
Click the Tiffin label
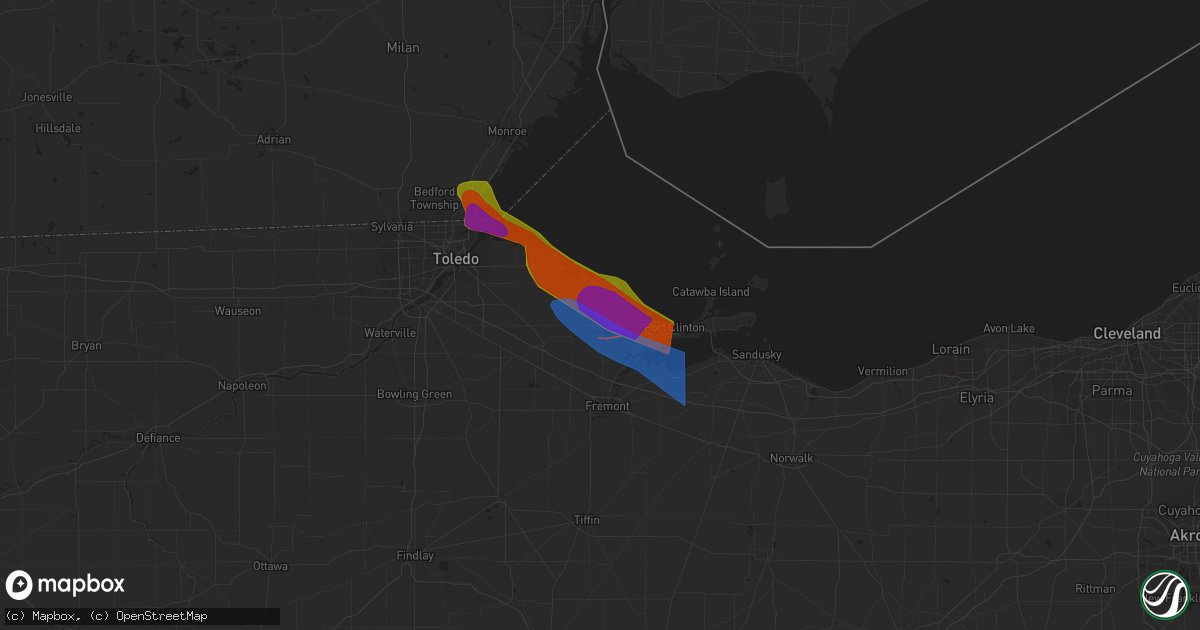click(587, 521)
